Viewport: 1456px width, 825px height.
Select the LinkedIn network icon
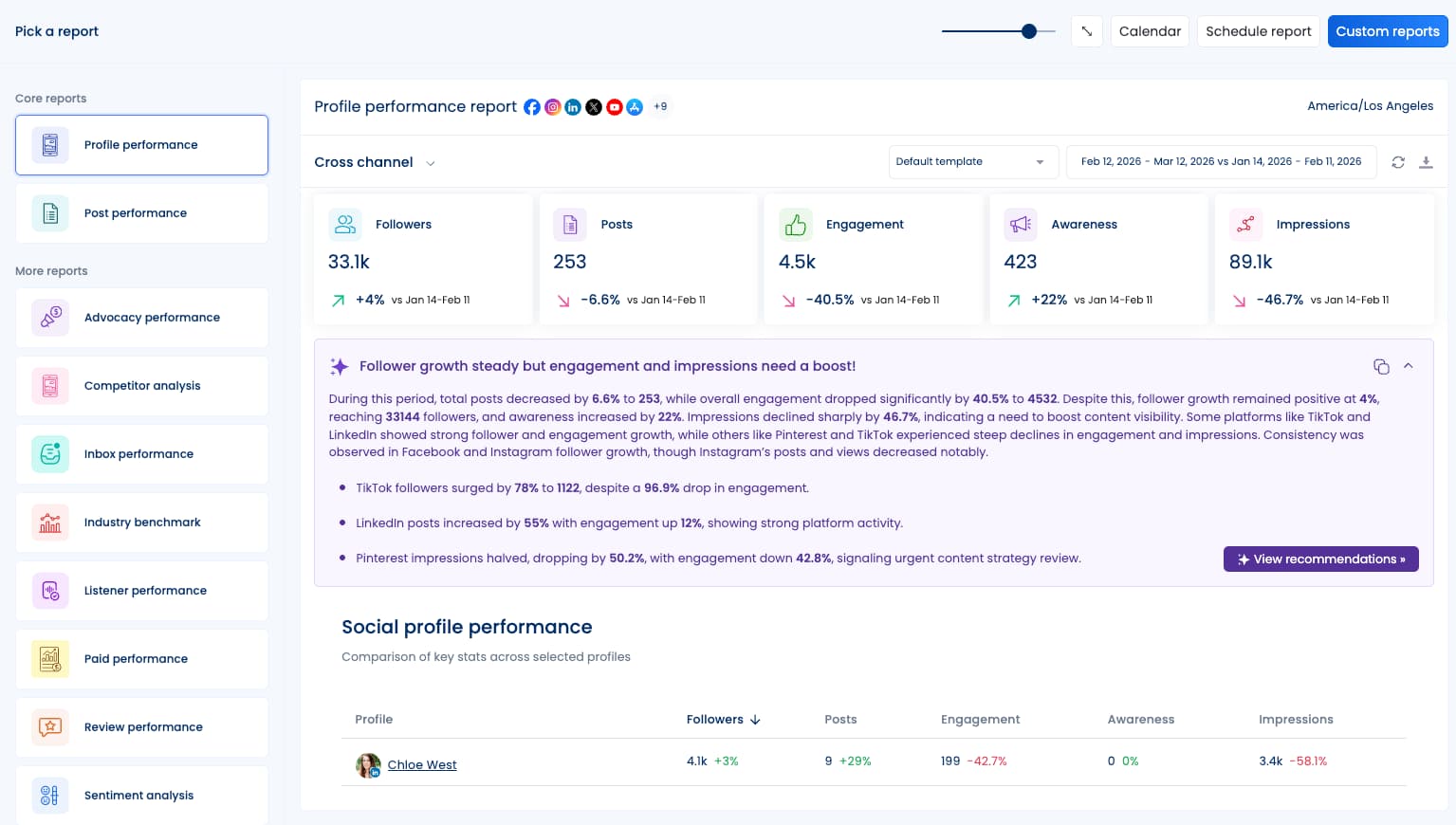pyautogui.click(x=573, y=107)
